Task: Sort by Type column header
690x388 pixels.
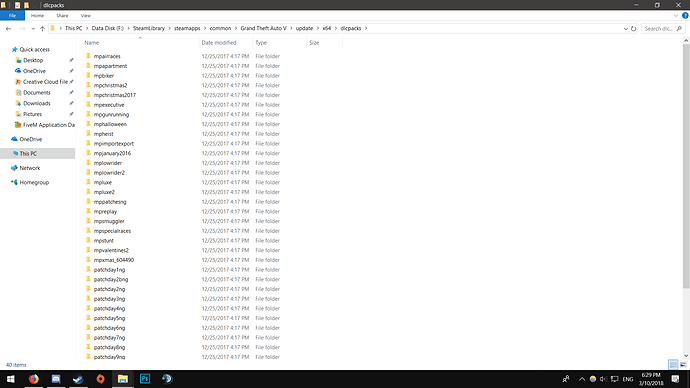Action: pyautogui.click(x=261, y=43)
